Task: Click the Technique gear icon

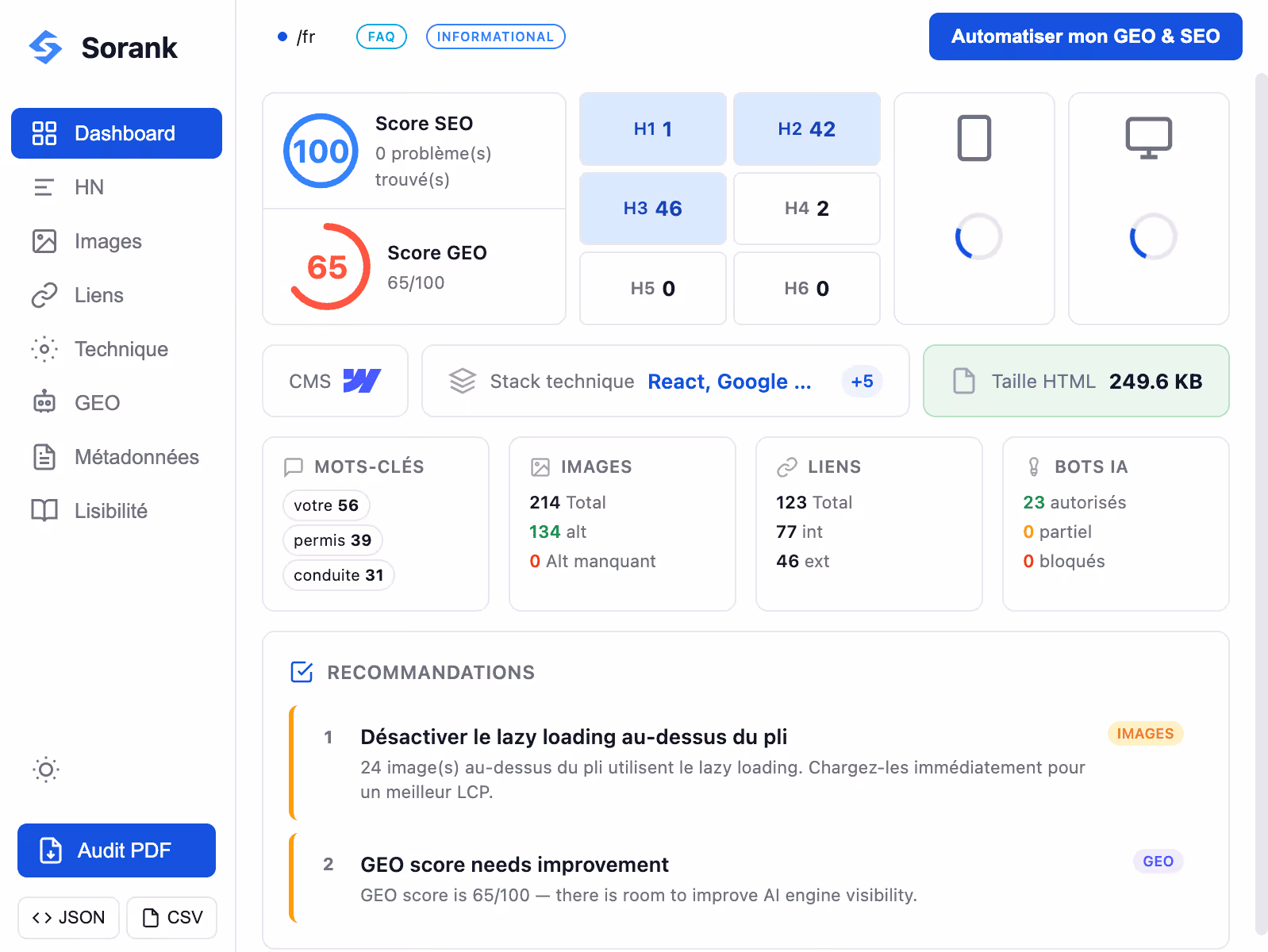Action: (x=44, y=349)
